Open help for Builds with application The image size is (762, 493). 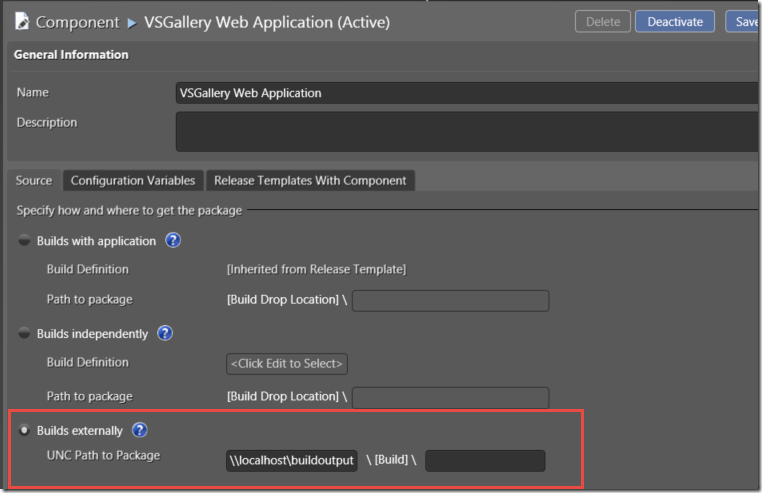(x=173, y=240)
